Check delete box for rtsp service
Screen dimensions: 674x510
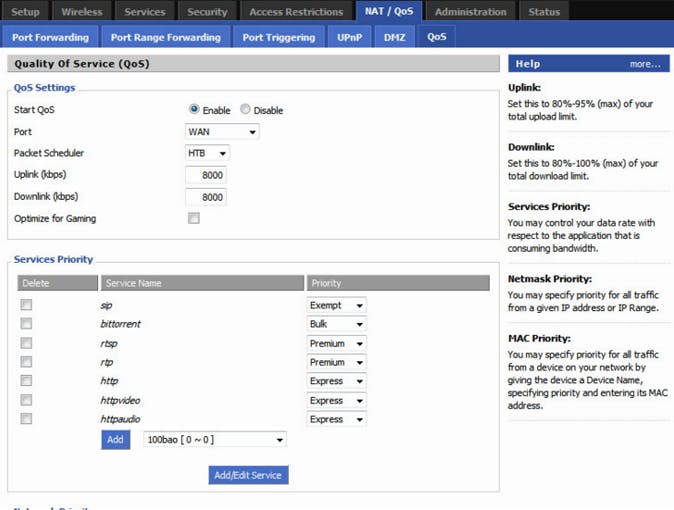26,343
